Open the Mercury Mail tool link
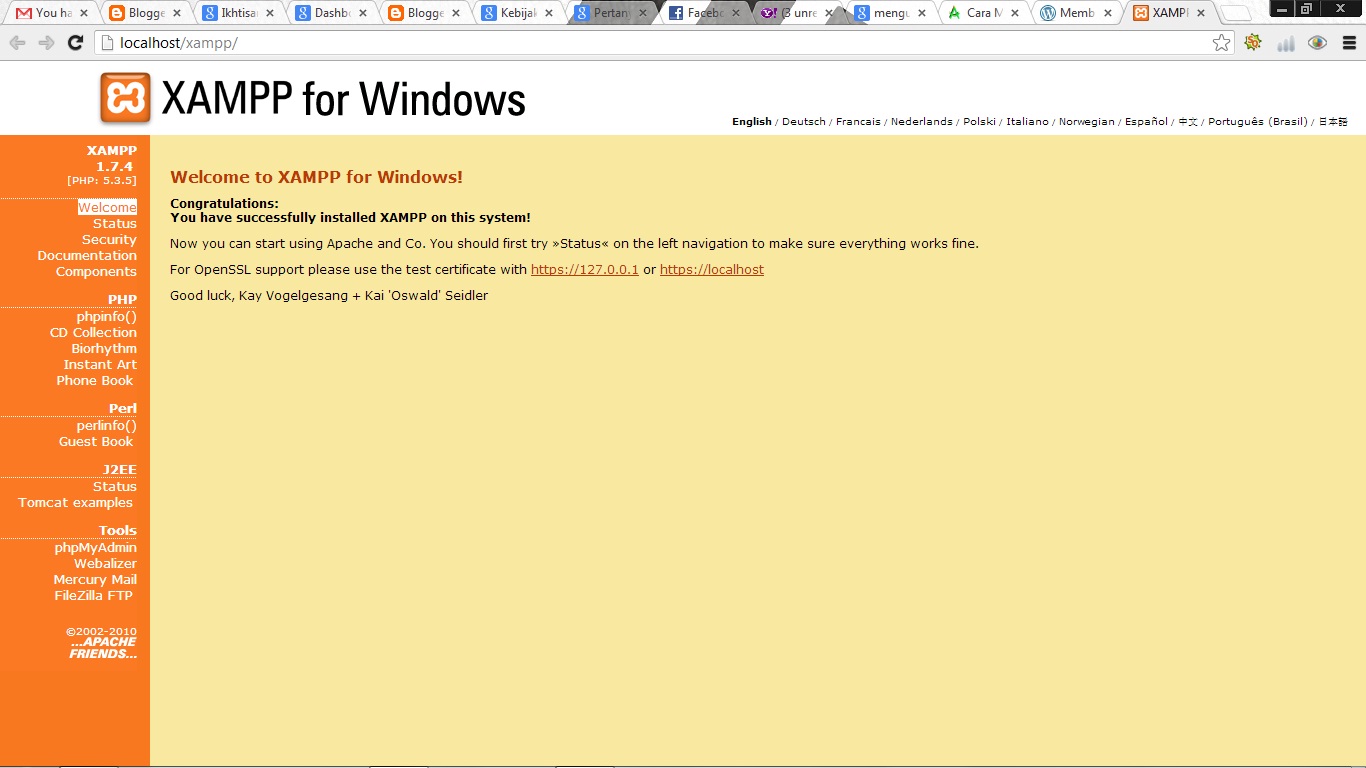Screen dimensions: 1366x768 [x=95, y=579]
